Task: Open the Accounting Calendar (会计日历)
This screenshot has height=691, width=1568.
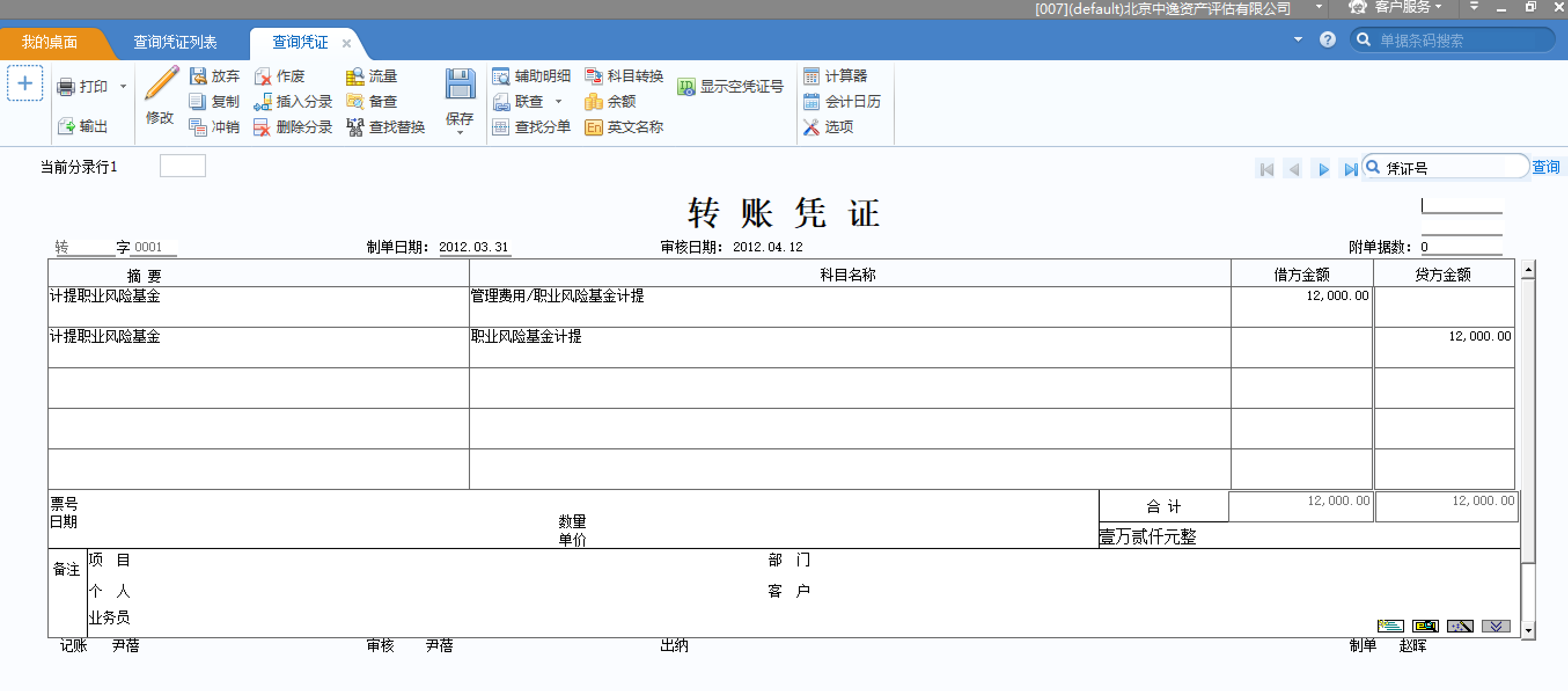Action: coord(842,102)
